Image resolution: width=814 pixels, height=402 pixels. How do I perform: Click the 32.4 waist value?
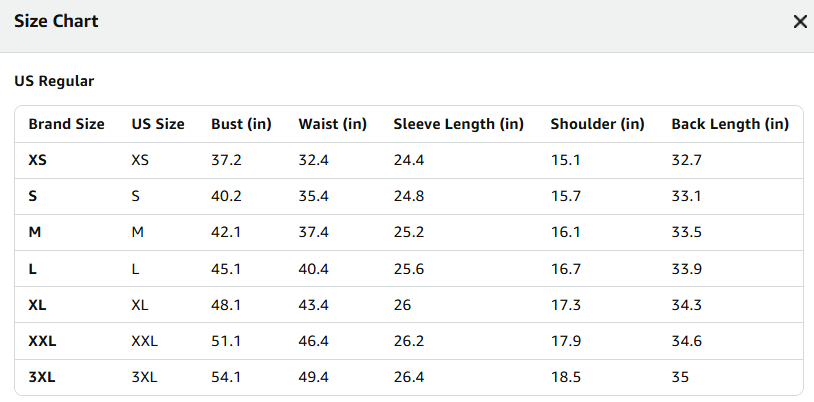[314, 160]
